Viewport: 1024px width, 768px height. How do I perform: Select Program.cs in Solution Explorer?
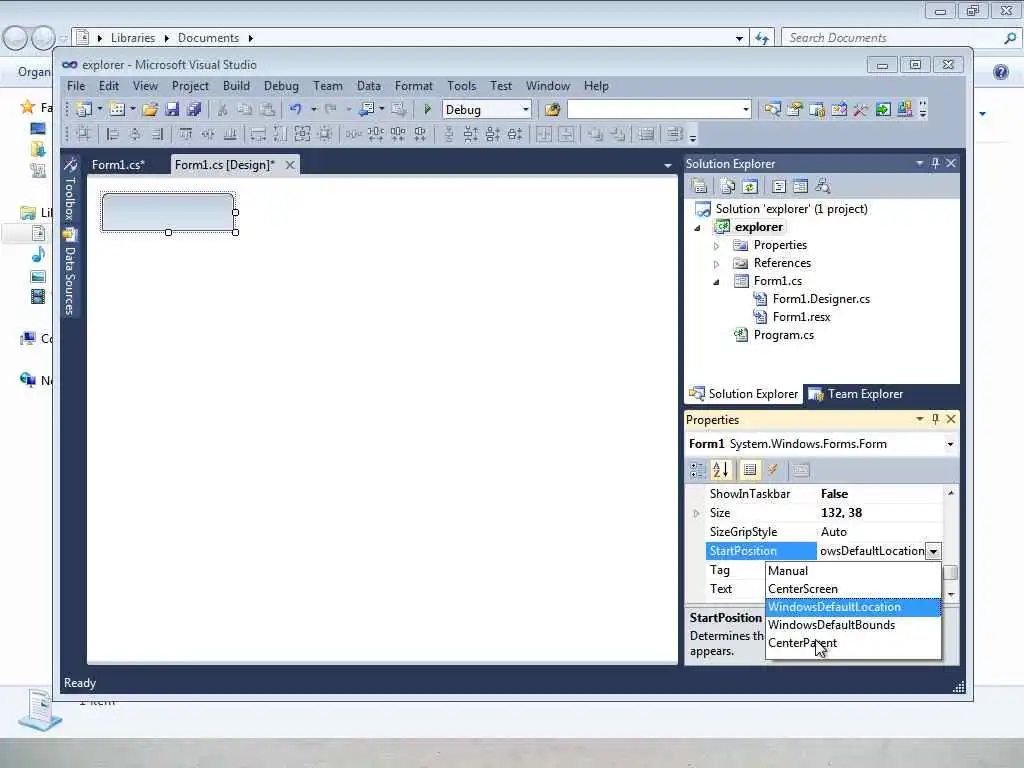pyautogui.click(x=784, y=335)
